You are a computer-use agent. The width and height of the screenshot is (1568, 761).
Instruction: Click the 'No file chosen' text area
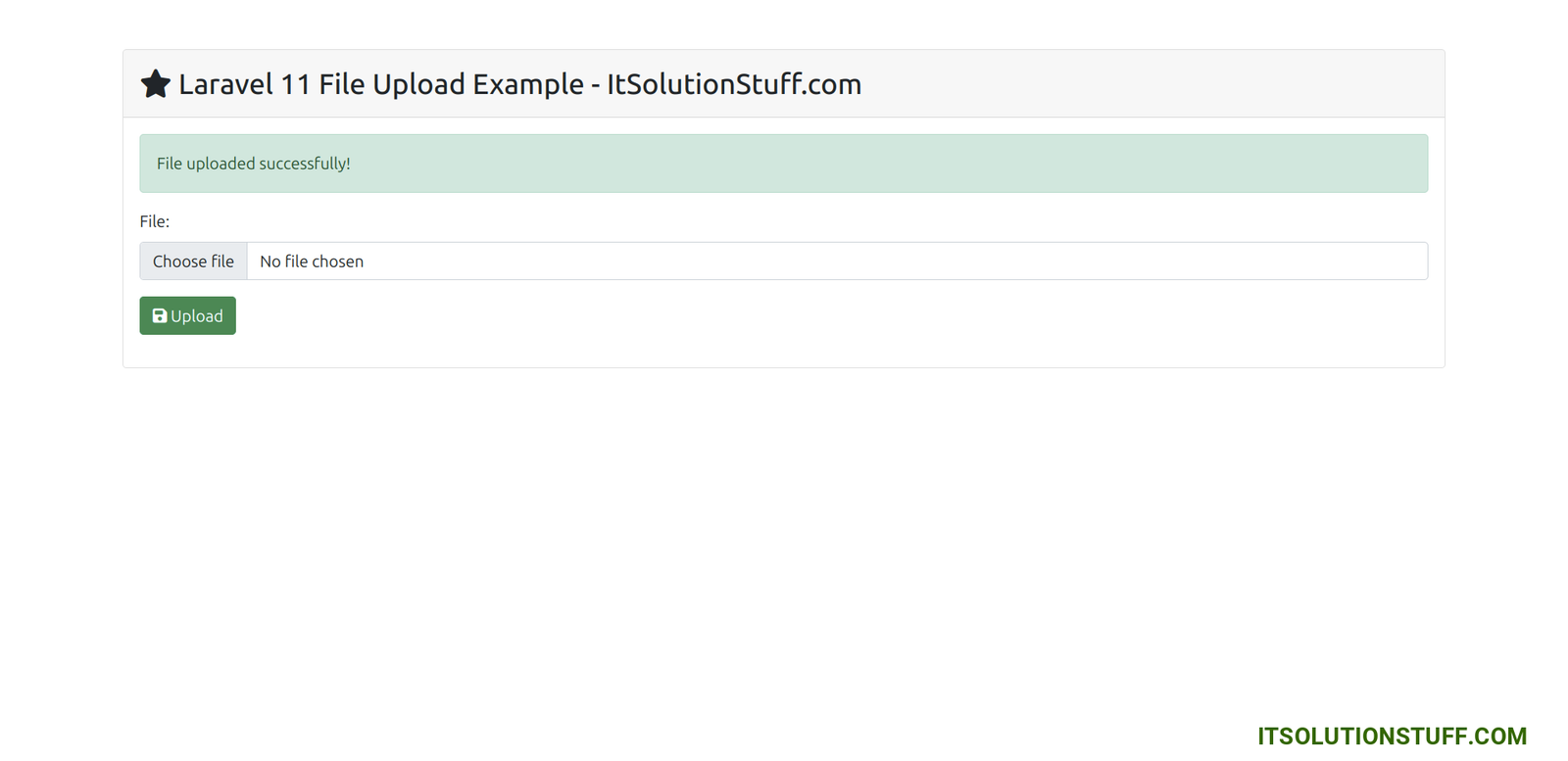click(312, 261)
